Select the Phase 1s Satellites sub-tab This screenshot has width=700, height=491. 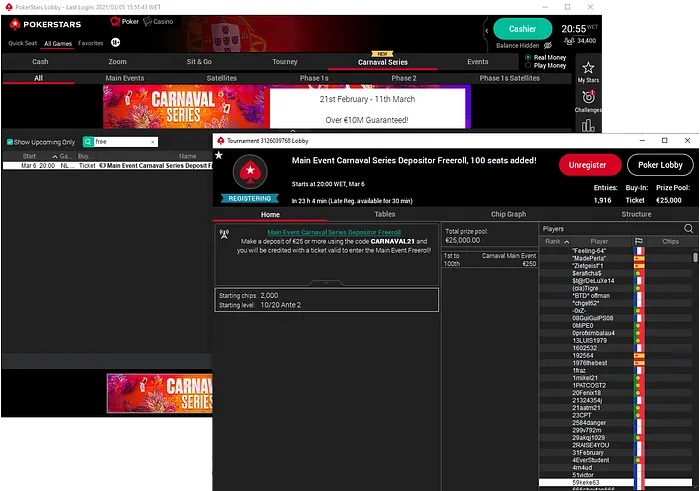click(x=509, y=78)
